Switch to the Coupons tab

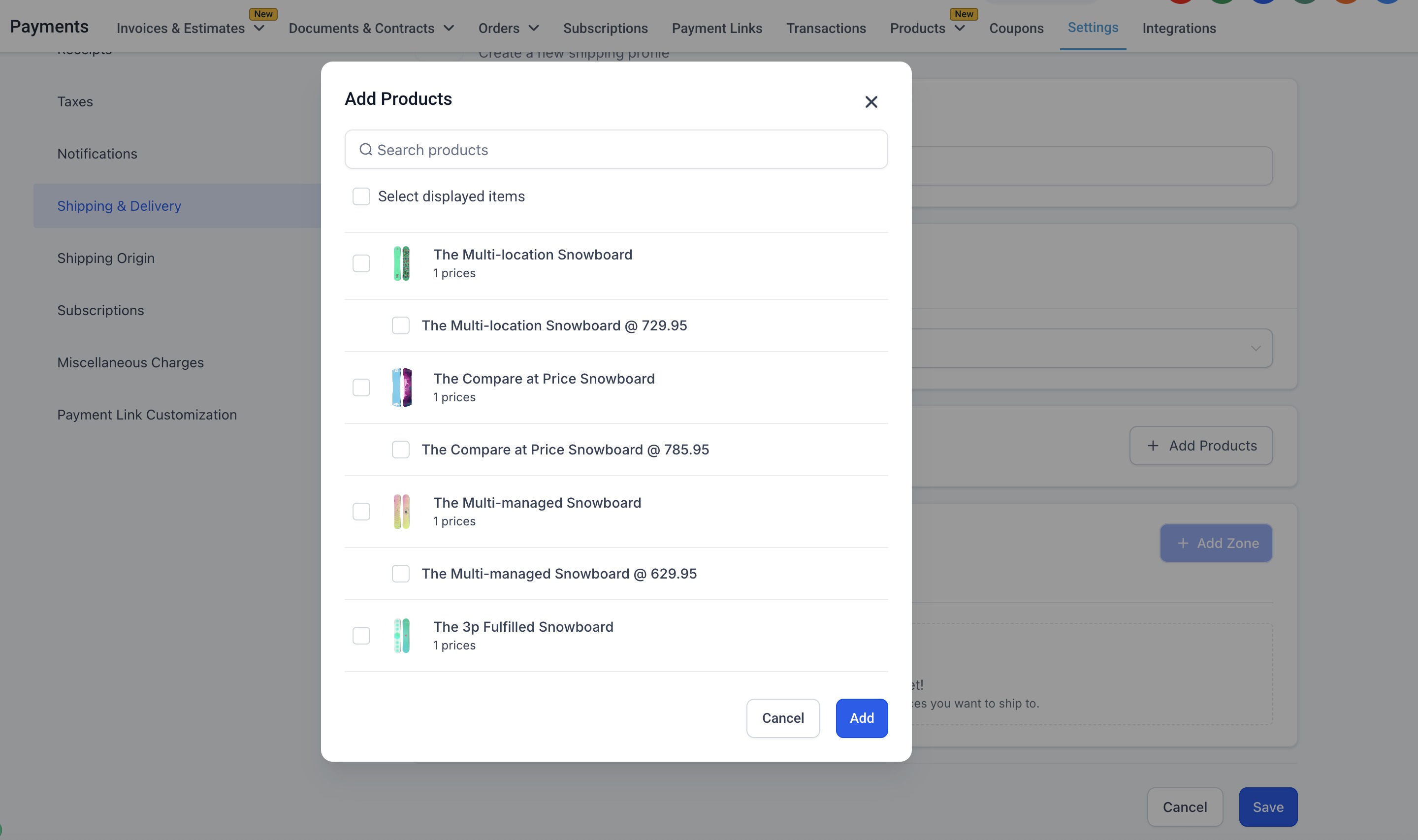[1016, 28]
